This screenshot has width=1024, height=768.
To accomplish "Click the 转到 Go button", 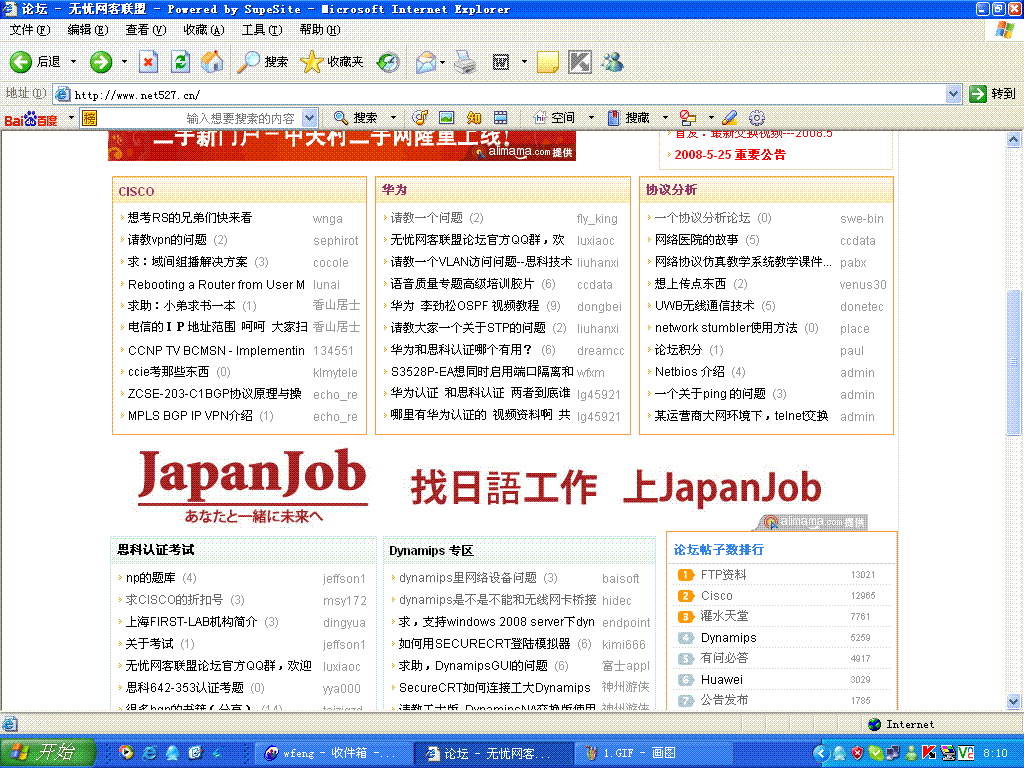I will (x=992, y=94).
